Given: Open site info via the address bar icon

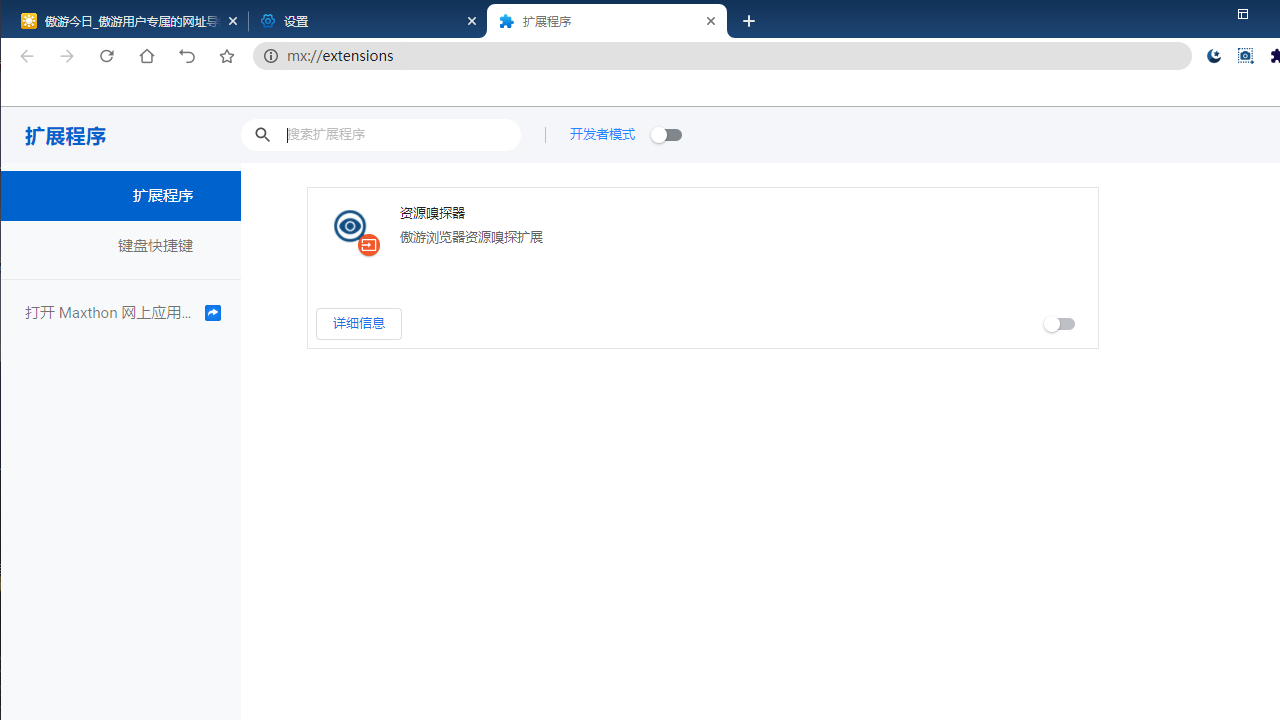Looking at the screenshot, I should [x=271, y=56].
